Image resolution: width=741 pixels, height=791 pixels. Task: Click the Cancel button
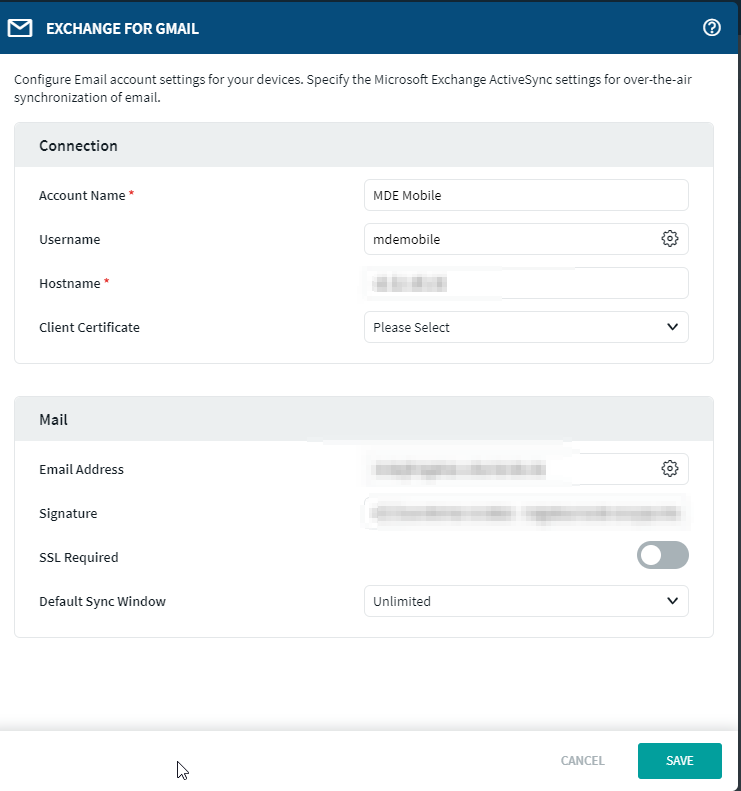[x=582, y=761]
